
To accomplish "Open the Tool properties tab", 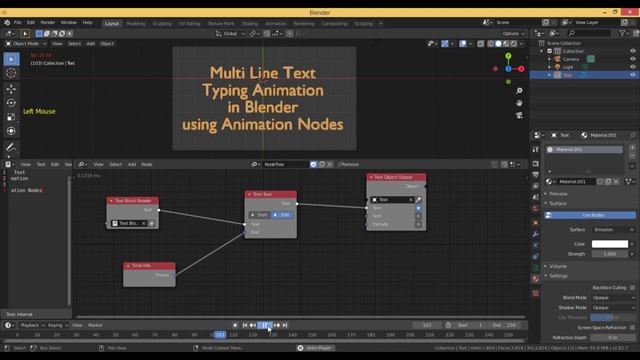I will (x=536, y=149).
